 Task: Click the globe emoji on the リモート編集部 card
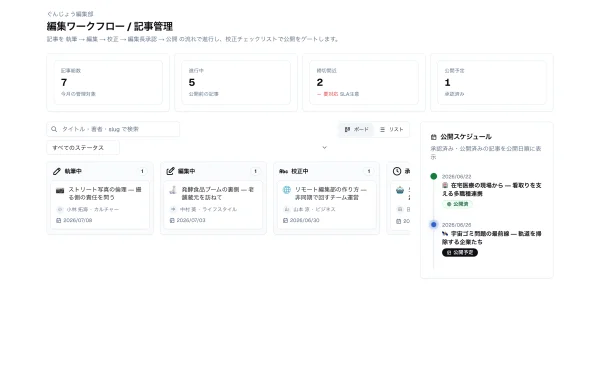(x=287, y=190)
